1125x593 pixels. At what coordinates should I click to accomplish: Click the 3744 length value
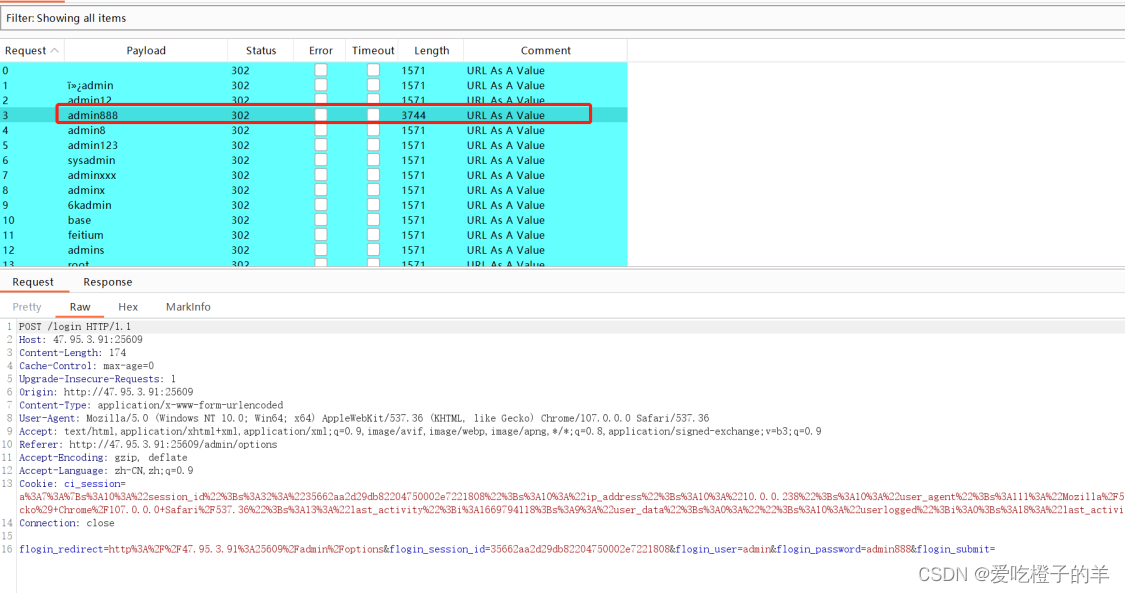pyautogui.click(x=413, y=115)
